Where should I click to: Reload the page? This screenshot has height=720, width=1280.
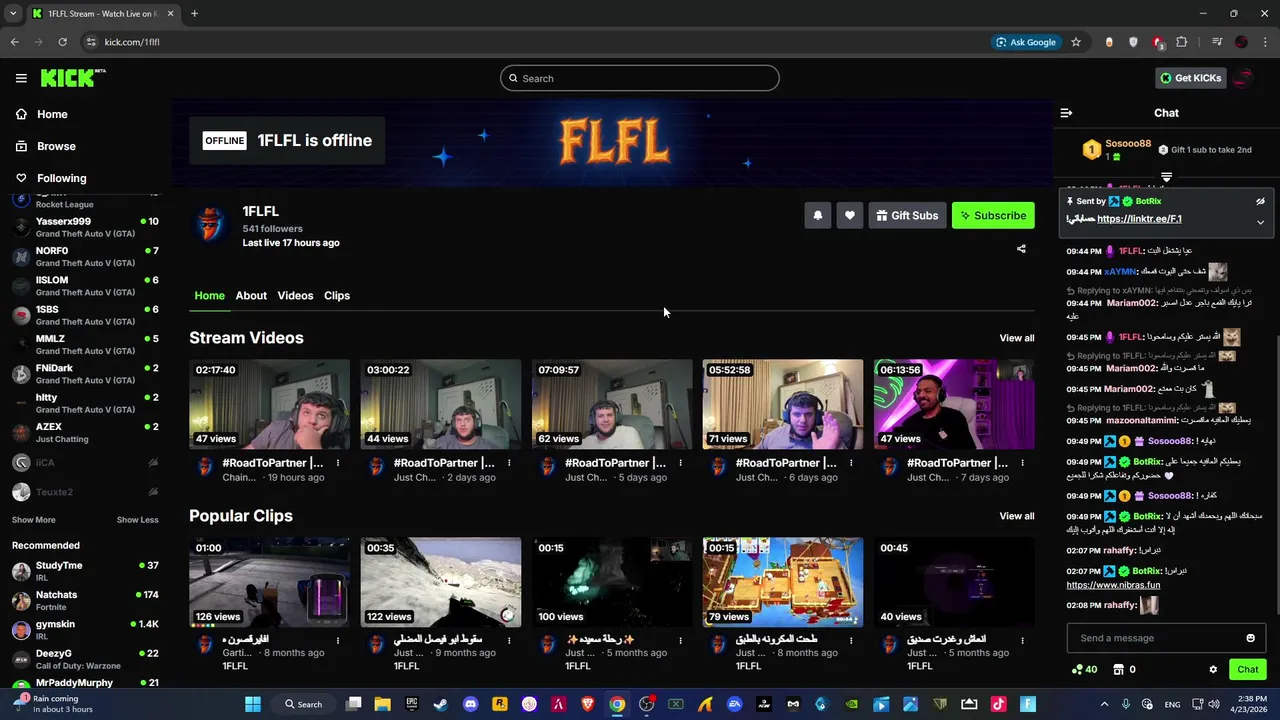click(62, 42)
